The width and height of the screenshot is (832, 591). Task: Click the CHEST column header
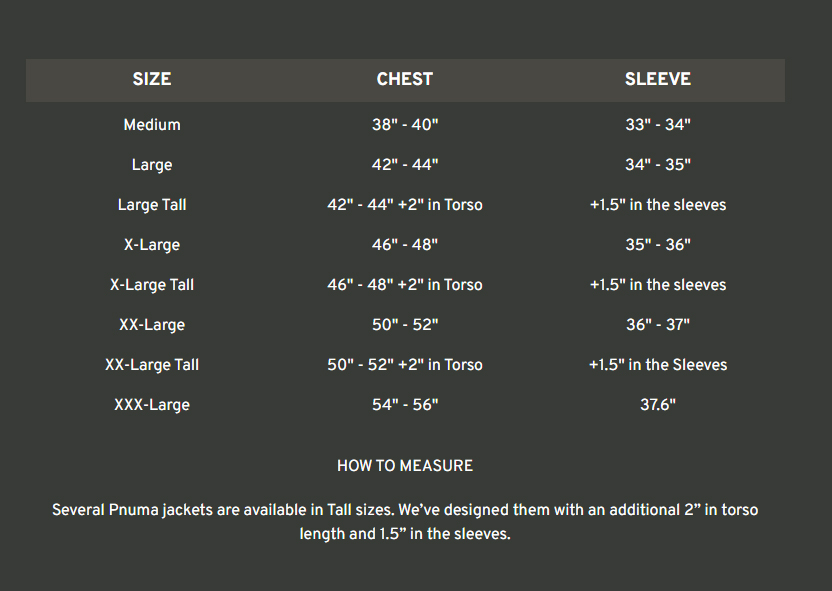[405, 80]
